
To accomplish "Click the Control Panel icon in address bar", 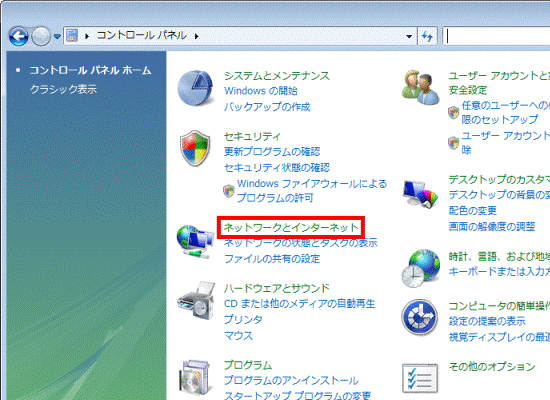I will (x=72, y=35).
